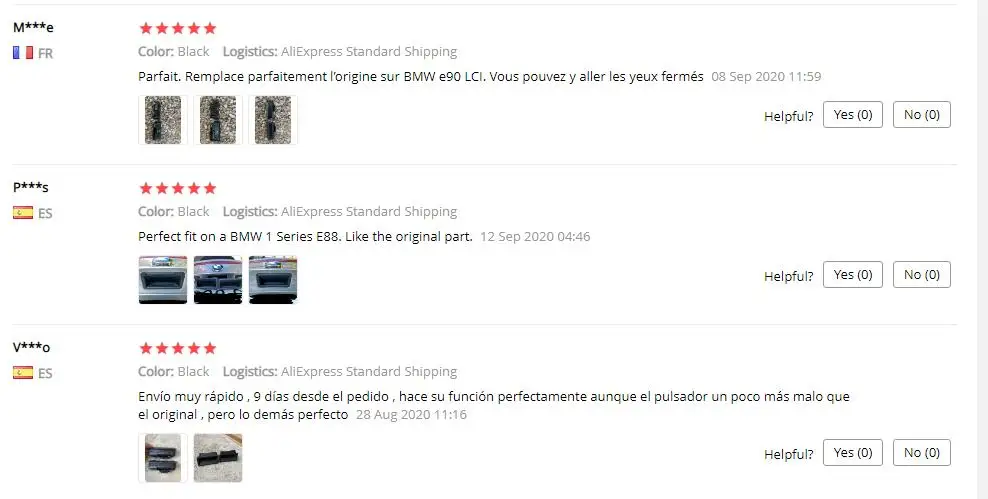The width and height of the screenshot is (988, 499).
Task: Vote No on P***s's review
Action: tap(922, 275)
